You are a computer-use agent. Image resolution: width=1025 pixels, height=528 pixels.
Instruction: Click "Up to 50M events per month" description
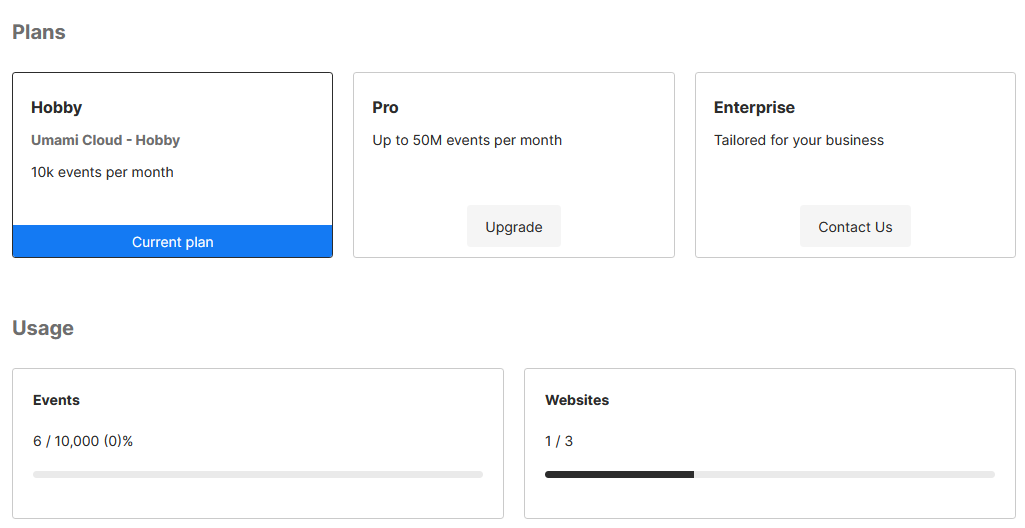[467, 140]
